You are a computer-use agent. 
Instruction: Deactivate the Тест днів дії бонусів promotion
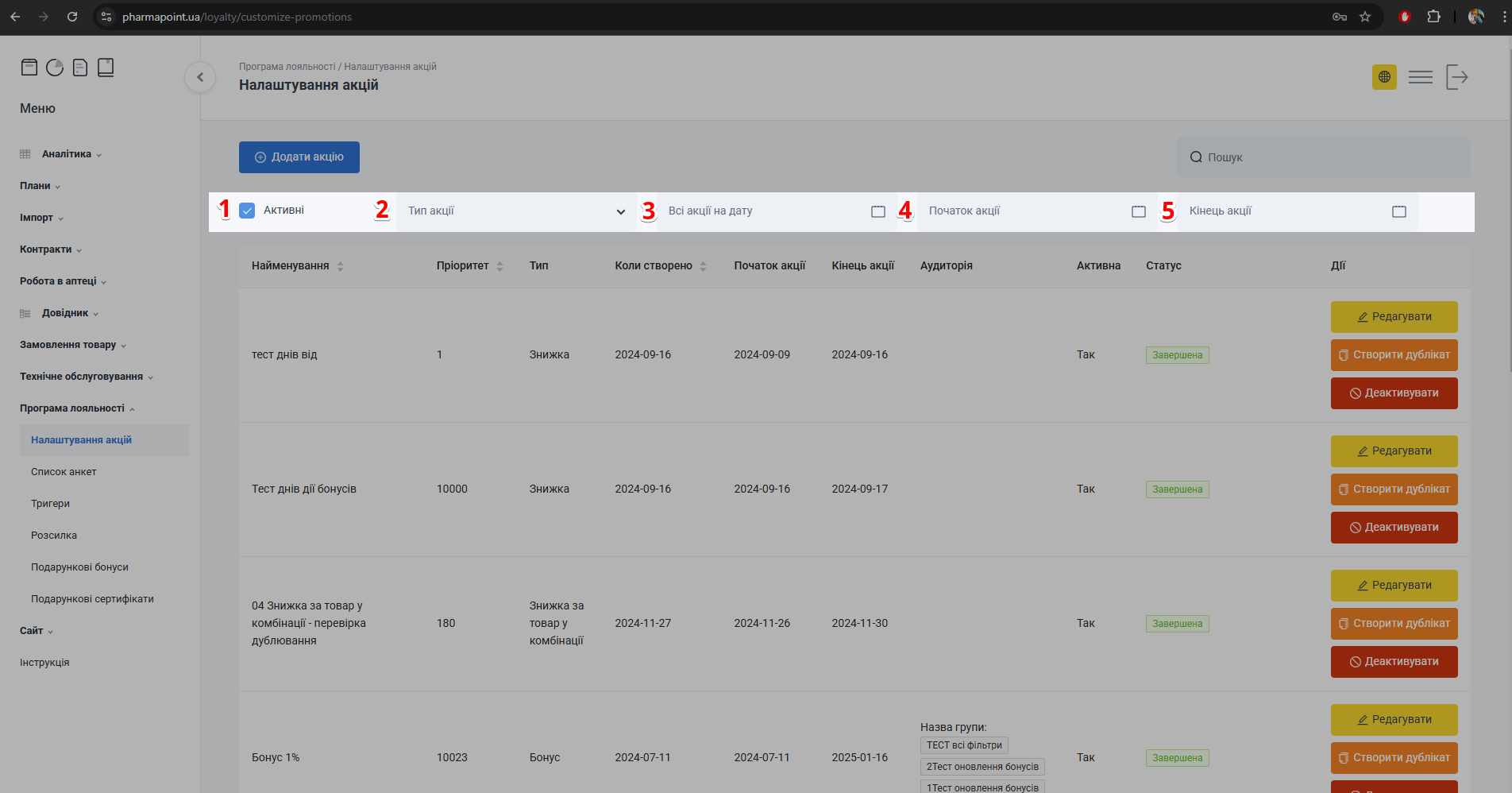(1394, 528)
